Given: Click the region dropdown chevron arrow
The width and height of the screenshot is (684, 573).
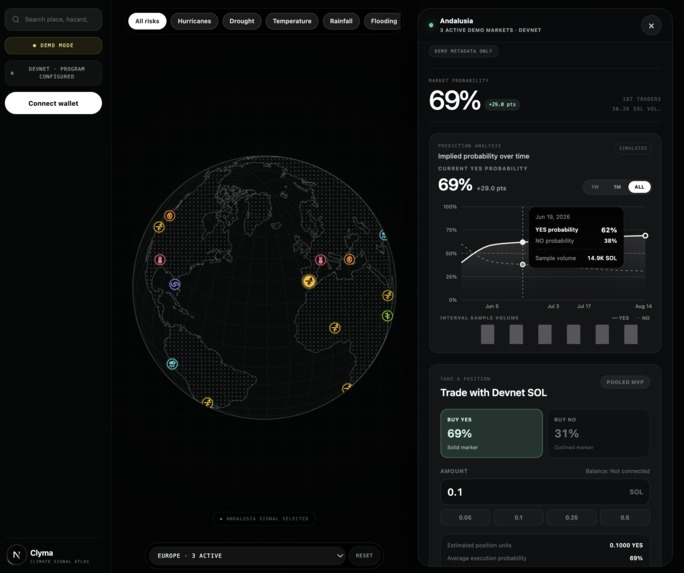Looking at the screenshot, I should [x=340, y=556].
